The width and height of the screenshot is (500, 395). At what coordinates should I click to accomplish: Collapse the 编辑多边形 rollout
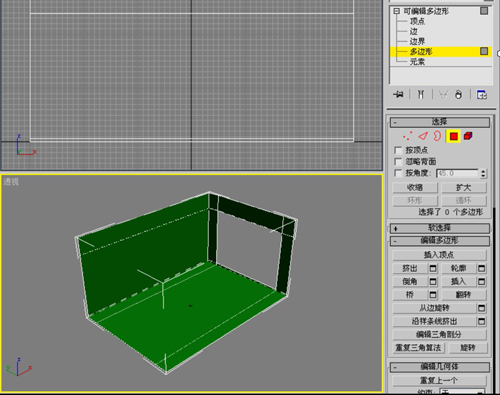tap(440, 241)
